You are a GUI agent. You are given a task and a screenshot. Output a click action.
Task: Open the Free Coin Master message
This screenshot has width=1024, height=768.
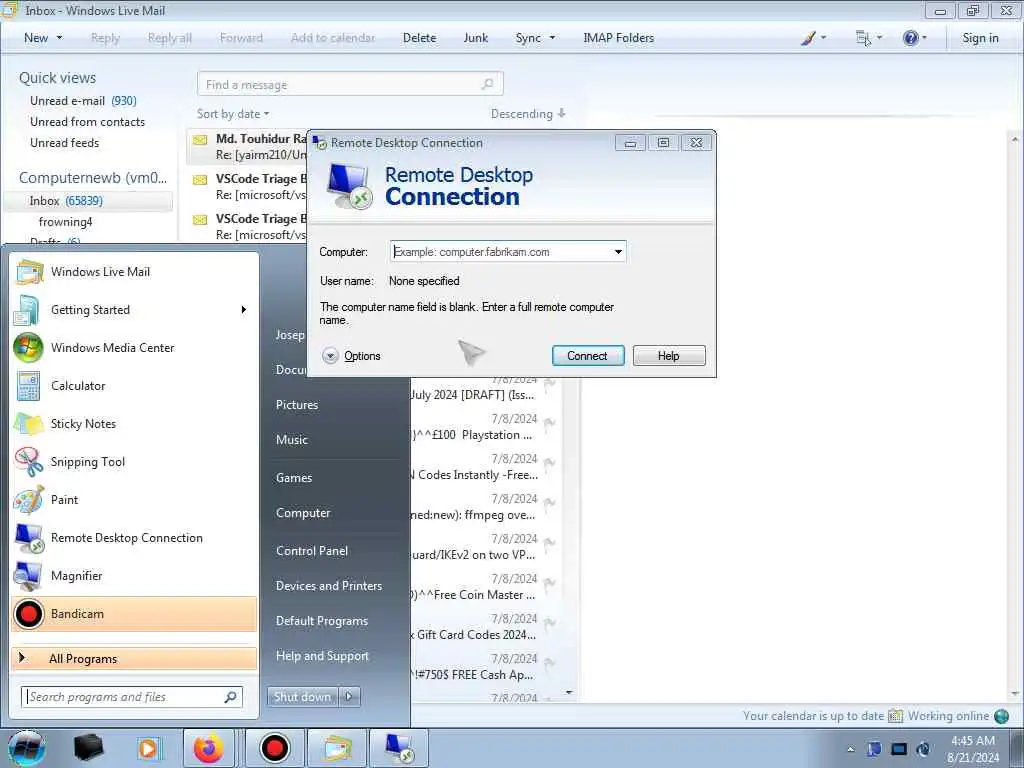coord(483,586)
